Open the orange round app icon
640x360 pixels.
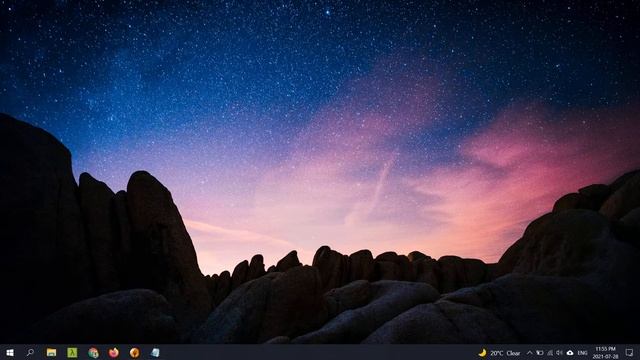pos(135,352)
